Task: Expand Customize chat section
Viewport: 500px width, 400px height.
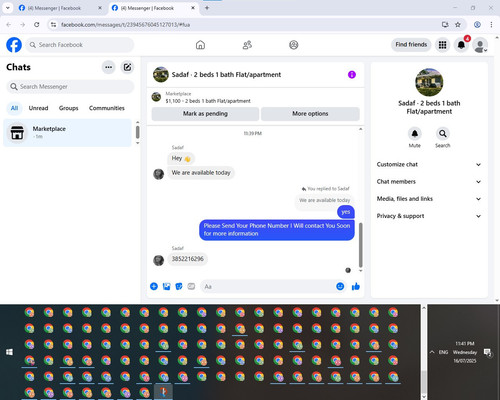Action: pos(429,164)
